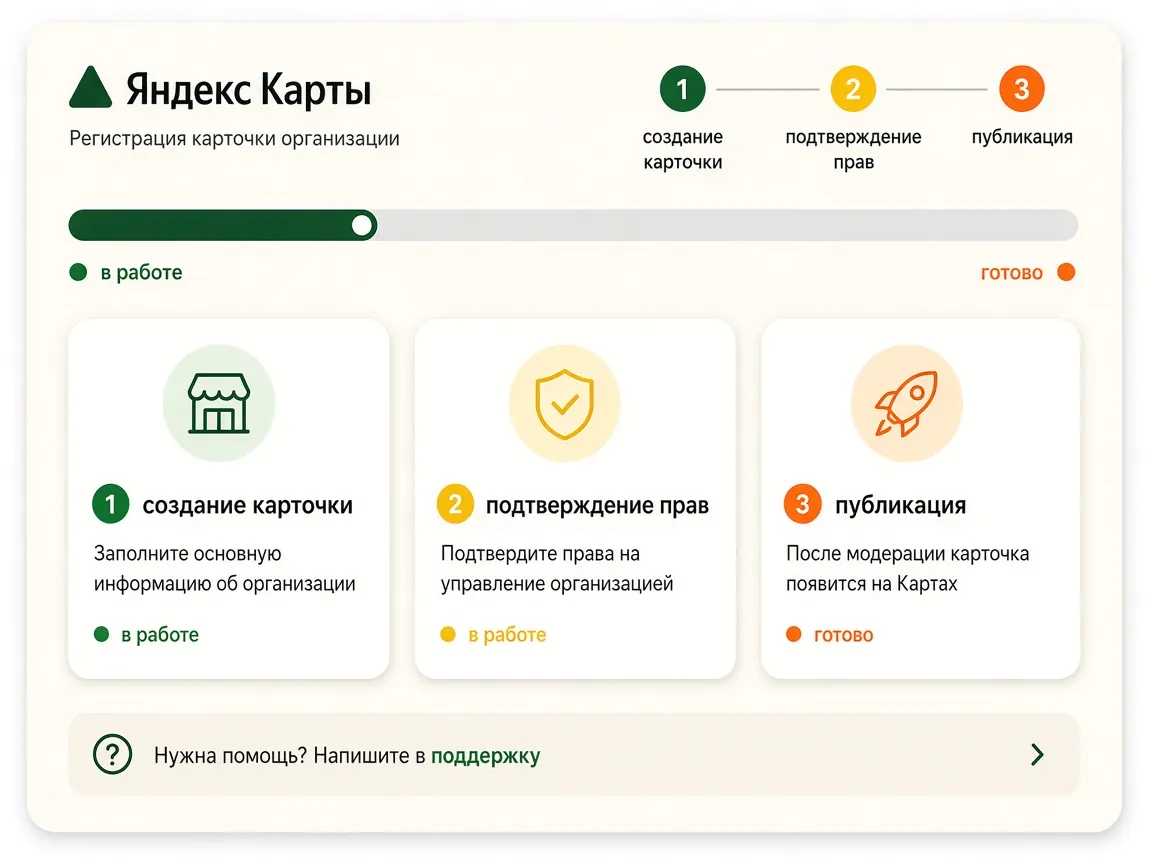
Task: Click 'готово' label under the progress bar
Action: (x=1012, y=273)
